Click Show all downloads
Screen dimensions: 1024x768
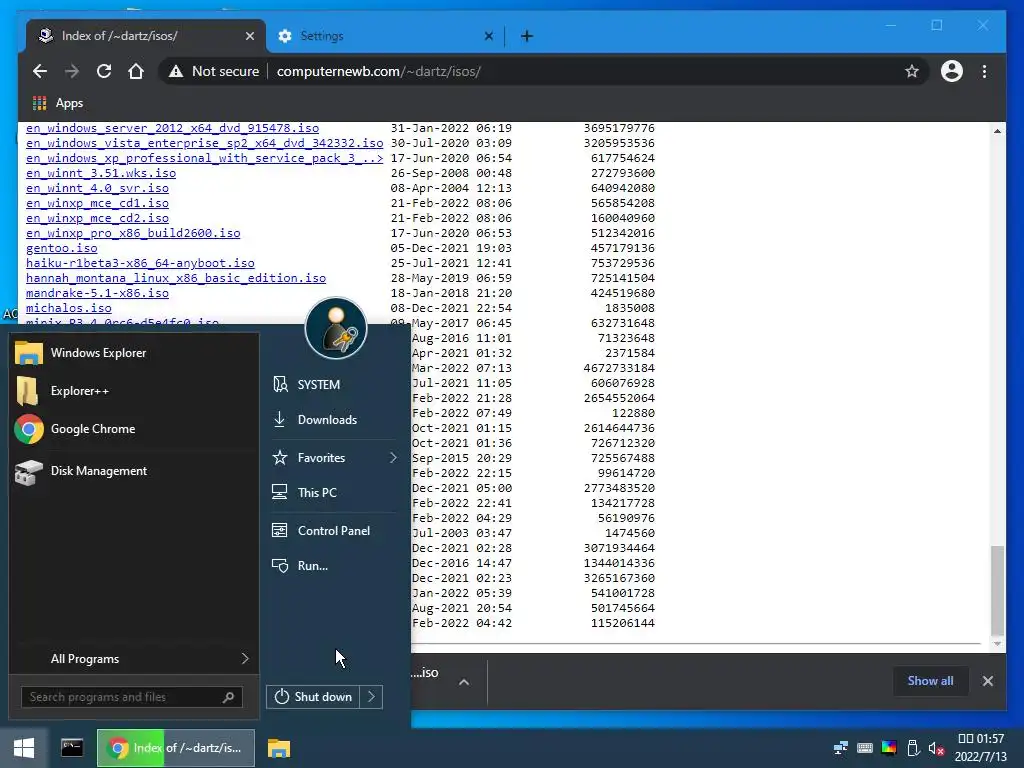coord(930,681)
